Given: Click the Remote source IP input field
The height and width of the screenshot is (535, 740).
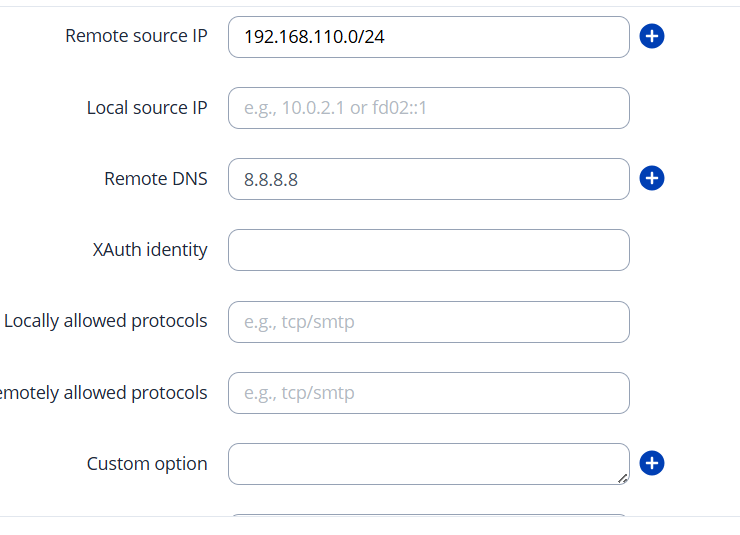Looking at the screenshot, I should point(428,37).
